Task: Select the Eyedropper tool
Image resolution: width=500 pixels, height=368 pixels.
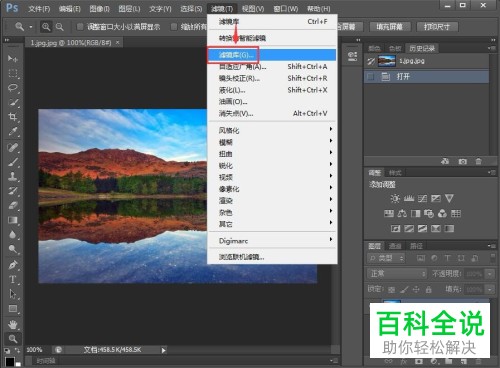Action: tap(13, 132)
